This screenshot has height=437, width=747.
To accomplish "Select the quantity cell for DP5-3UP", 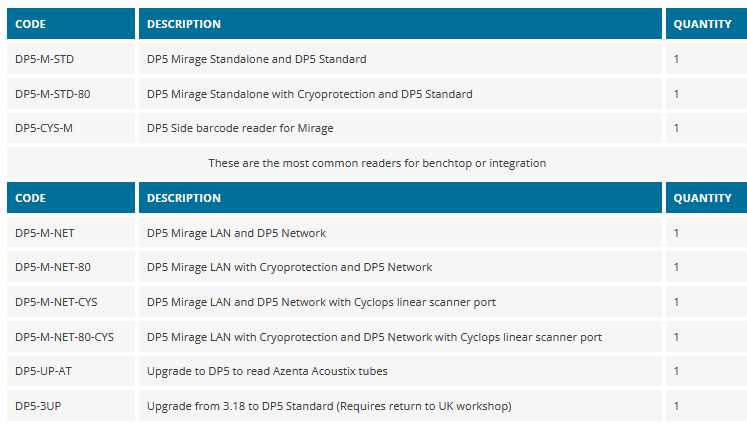I will (x=677, y=406).
